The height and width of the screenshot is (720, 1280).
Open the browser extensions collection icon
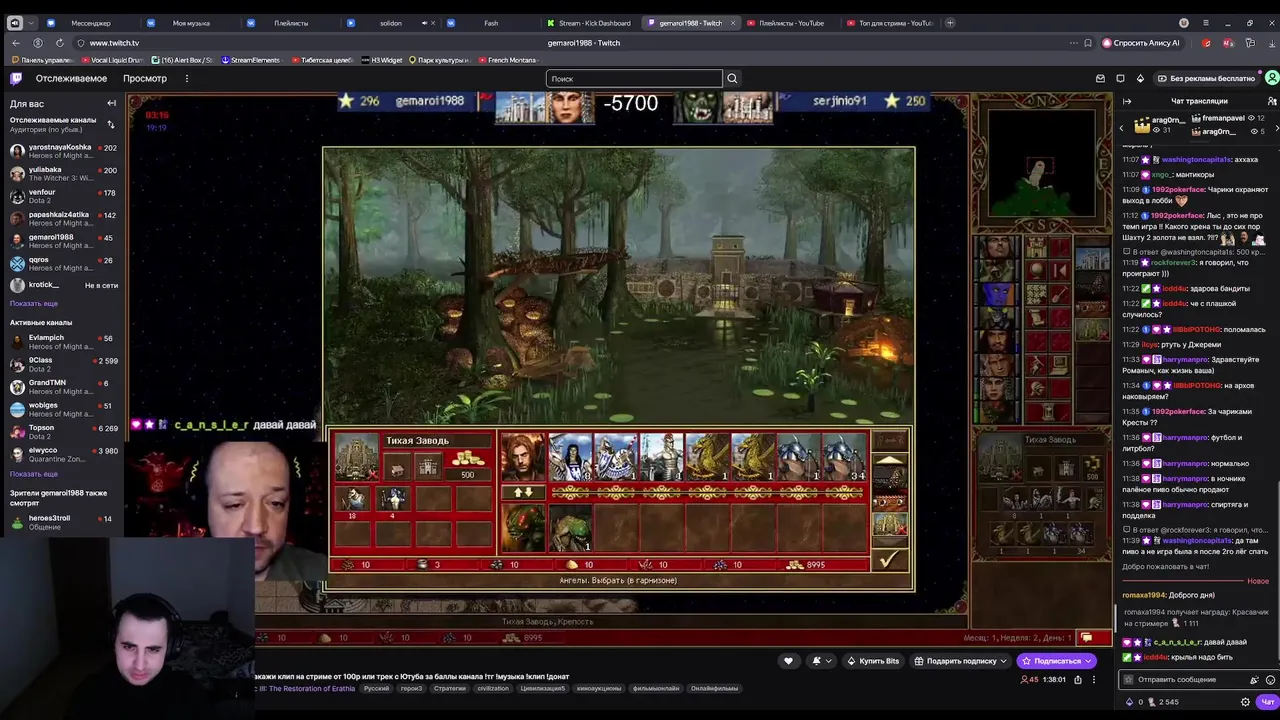1250,43
